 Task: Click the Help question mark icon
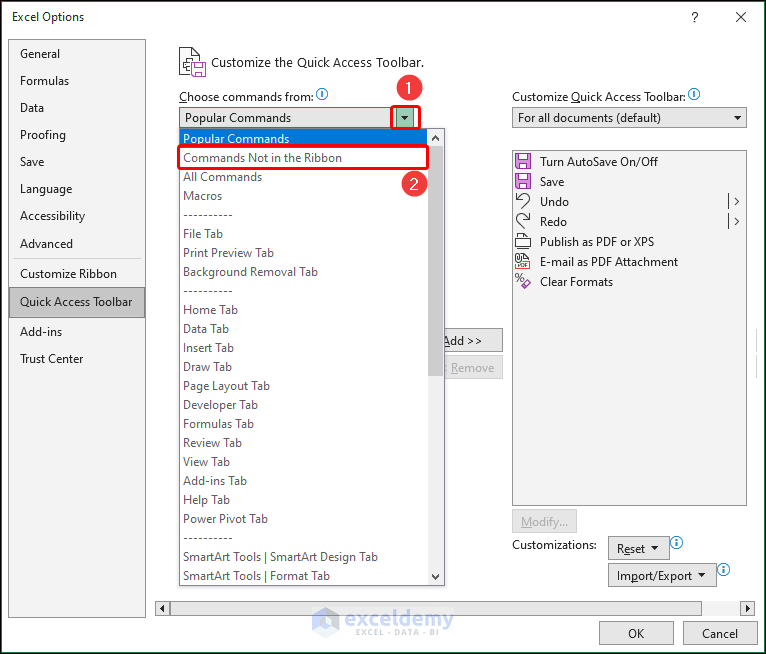point(695,18)
